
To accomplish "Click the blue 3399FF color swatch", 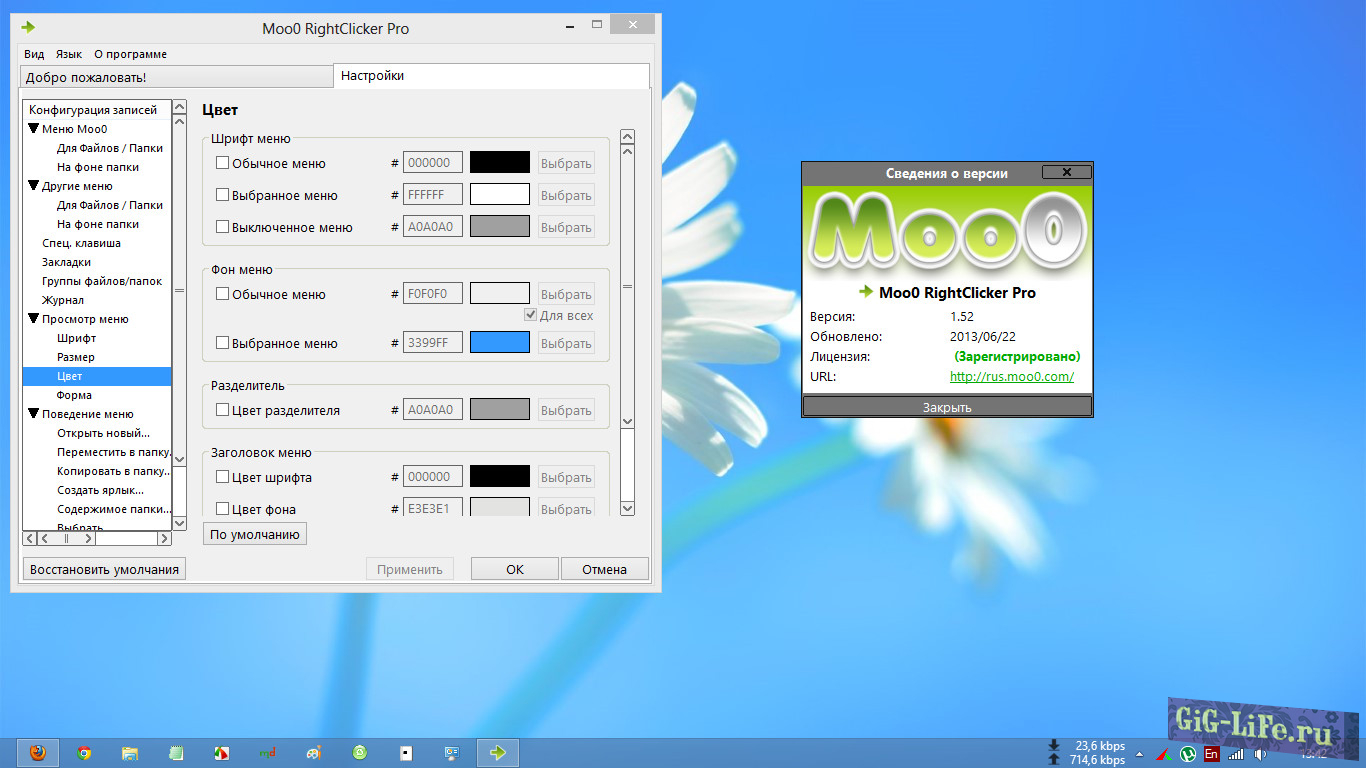I will click(499, 343).
